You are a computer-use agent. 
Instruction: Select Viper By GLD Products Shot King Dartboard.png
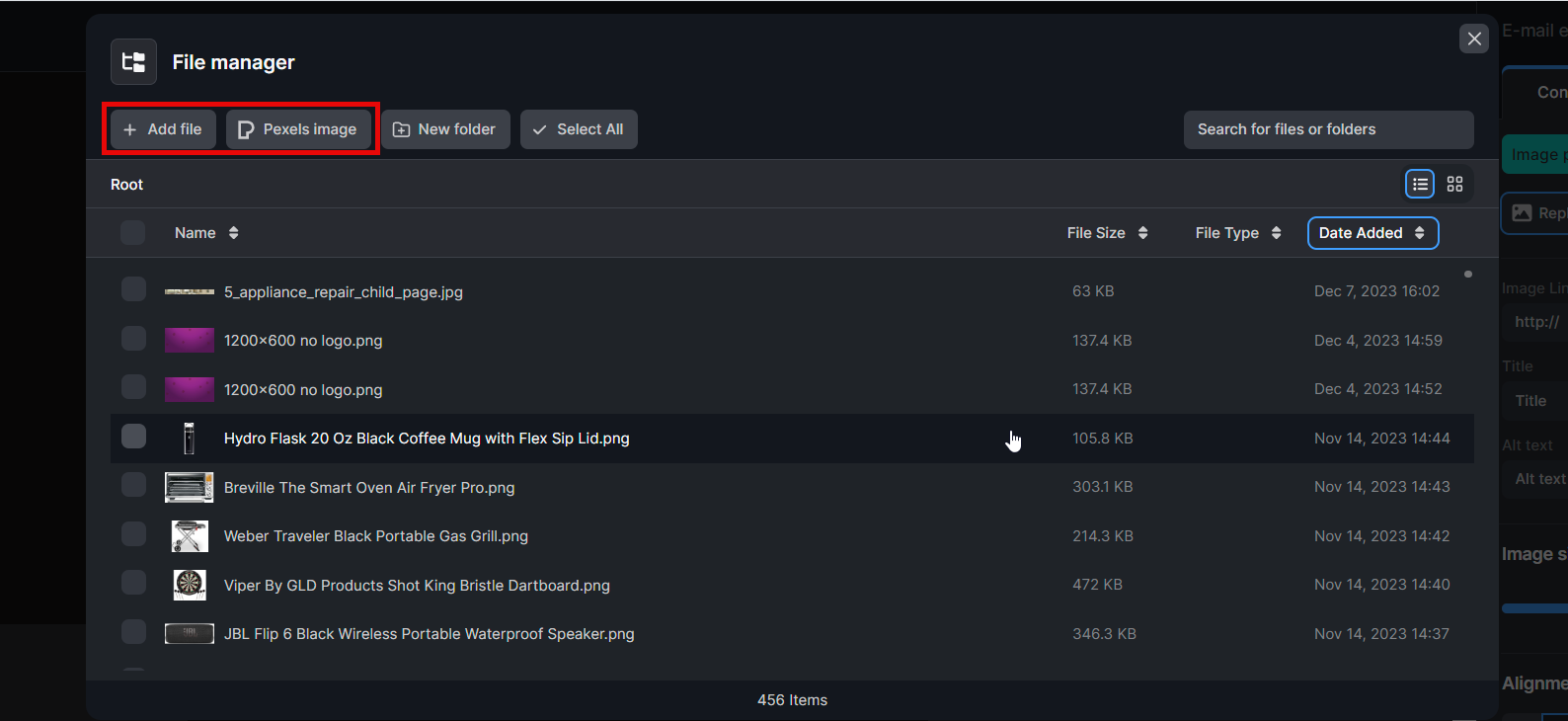[x=417, y=586]
